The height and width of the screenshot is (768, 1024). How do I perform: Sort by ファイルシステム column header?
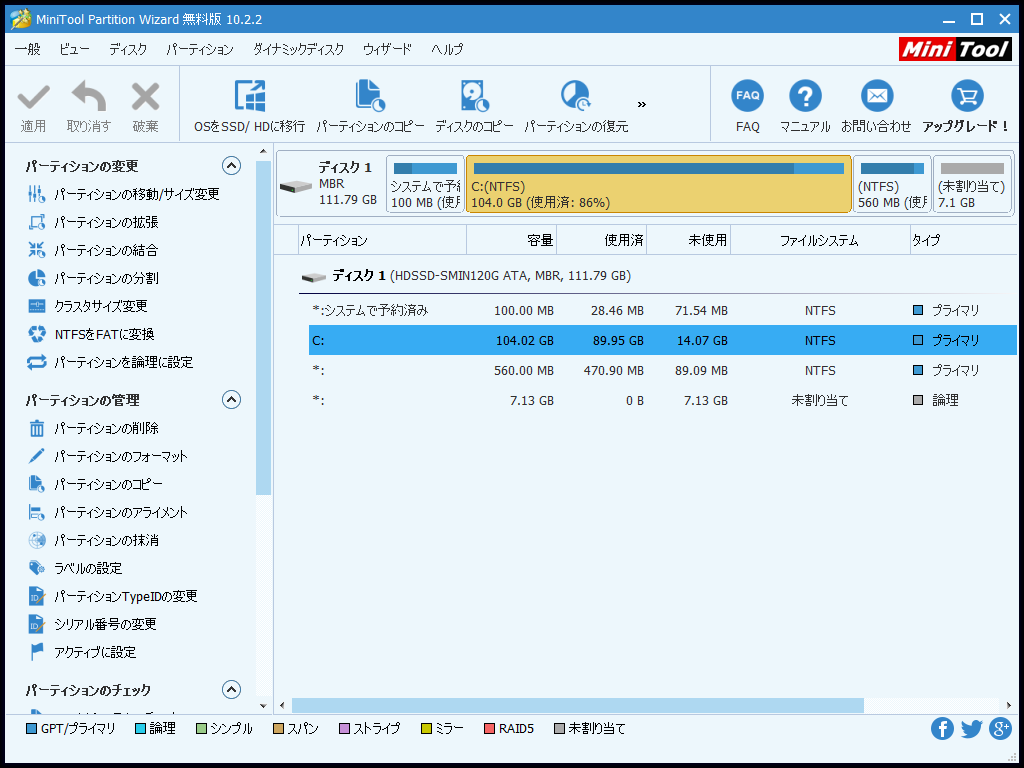tap(820, 240)
